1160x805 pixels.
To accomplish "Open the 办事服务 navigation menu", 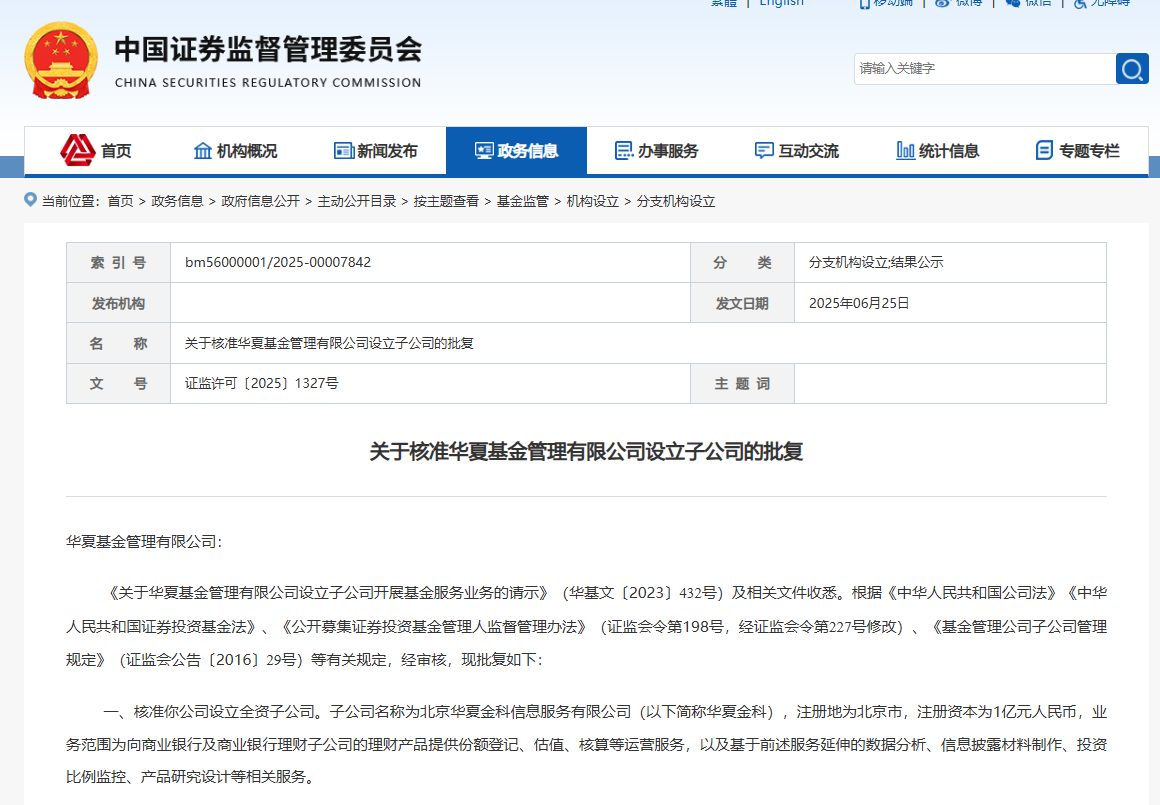I will point(656,151).
